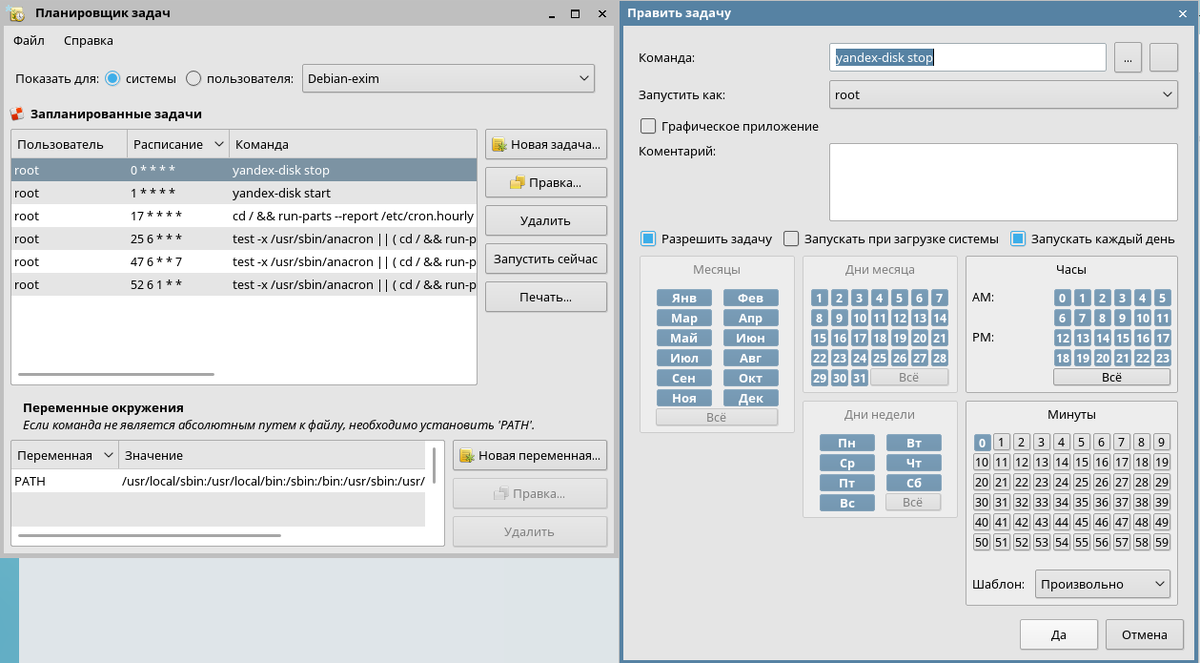Open the Debian-exim user dropdown

449,78
